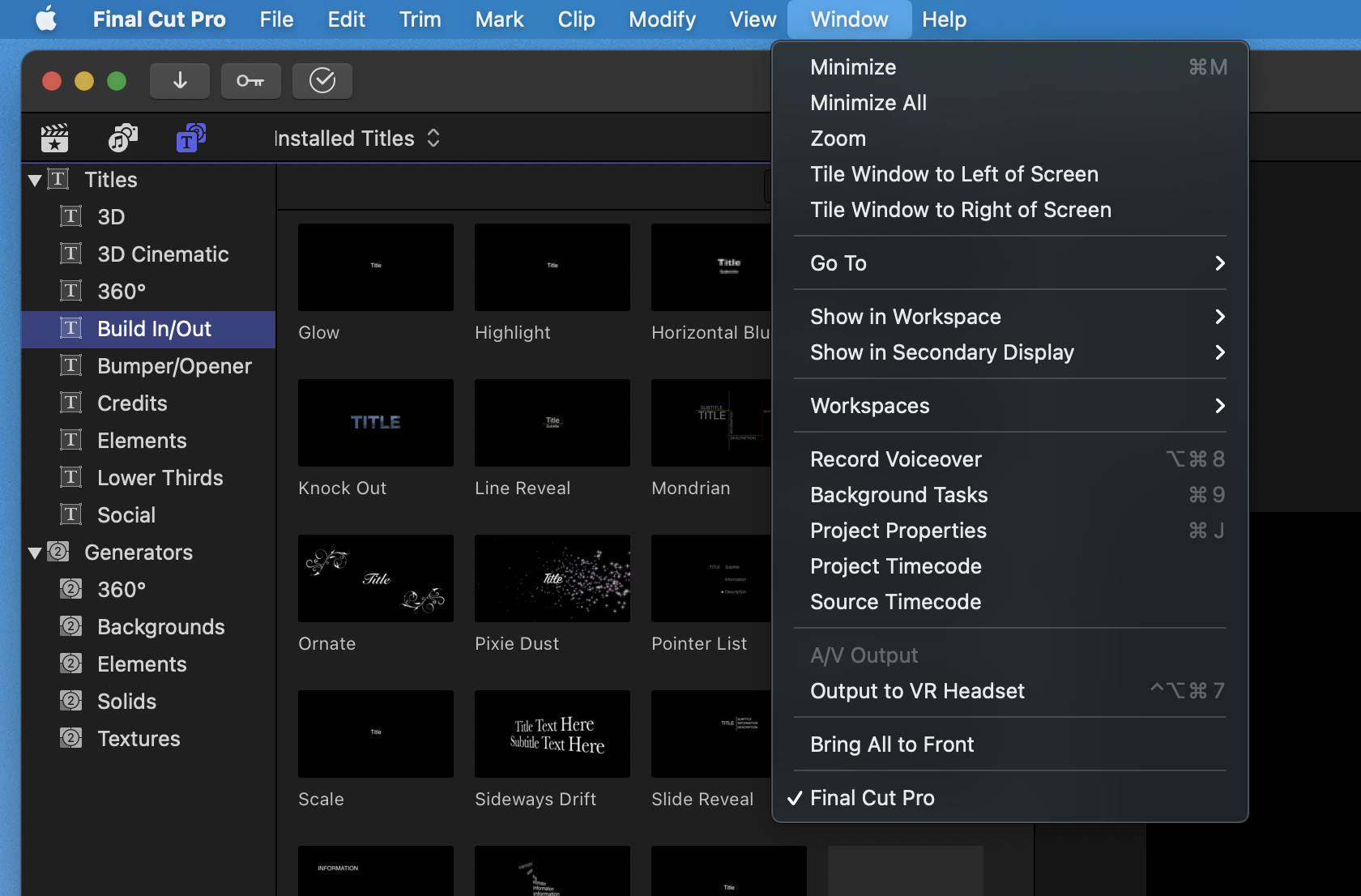Show the Libraries sidebar clapperboard icon

pyautogui.click(x=55, y=139)
